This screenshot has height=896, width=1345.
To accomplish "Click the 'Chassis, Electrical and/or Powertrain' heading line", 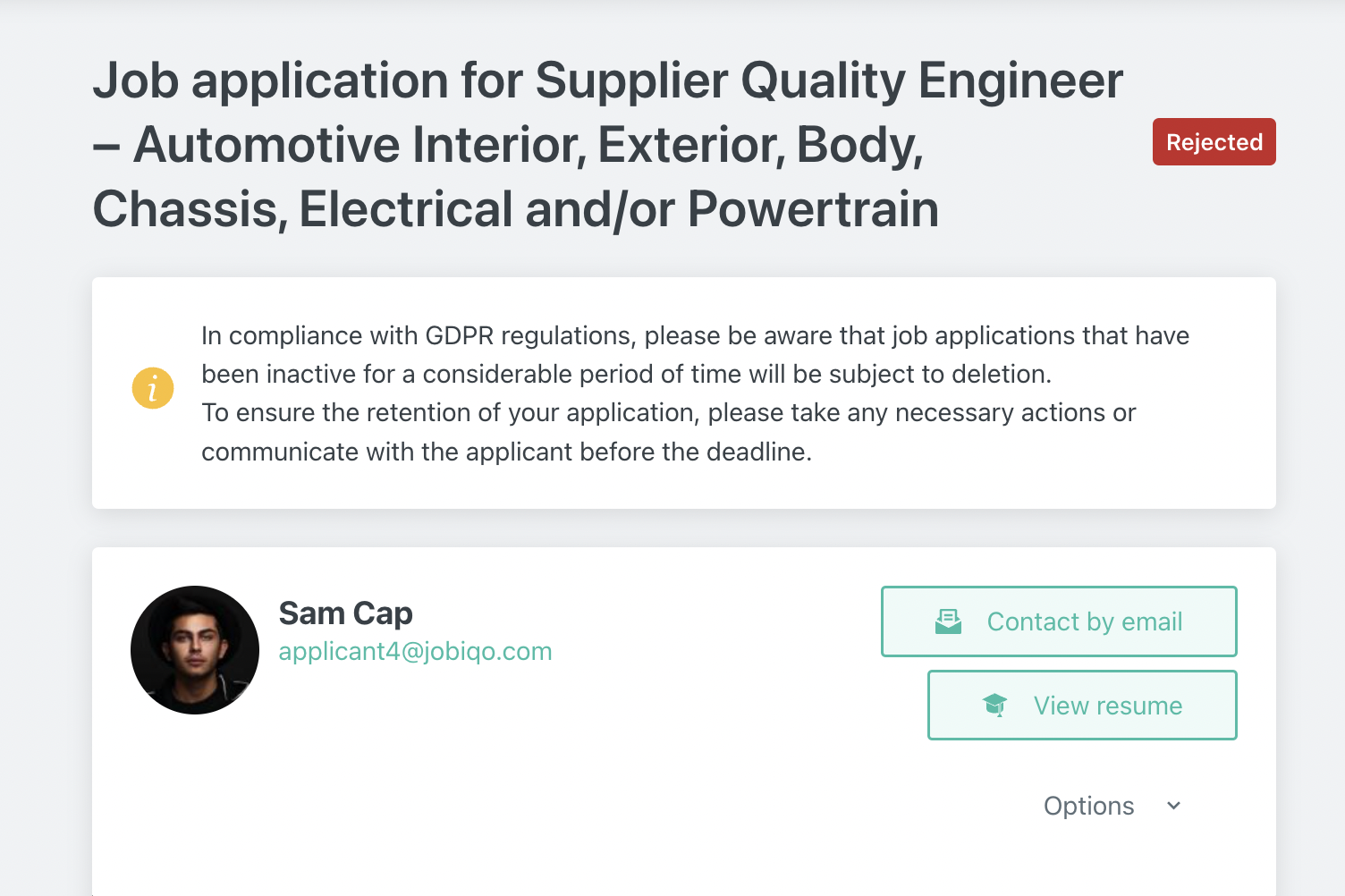I will pyautogui.click(x=516, y=209).
